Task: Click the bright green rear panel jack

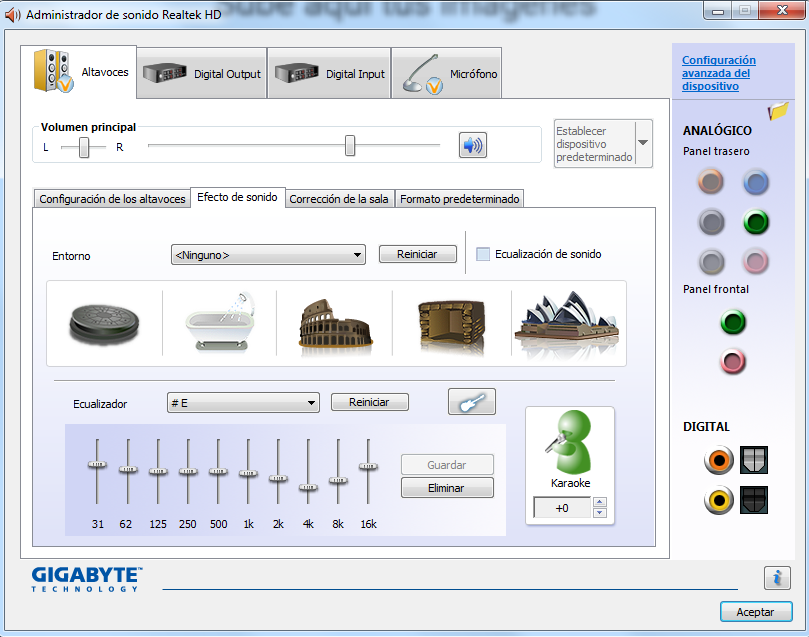Action: pos(756,222)
